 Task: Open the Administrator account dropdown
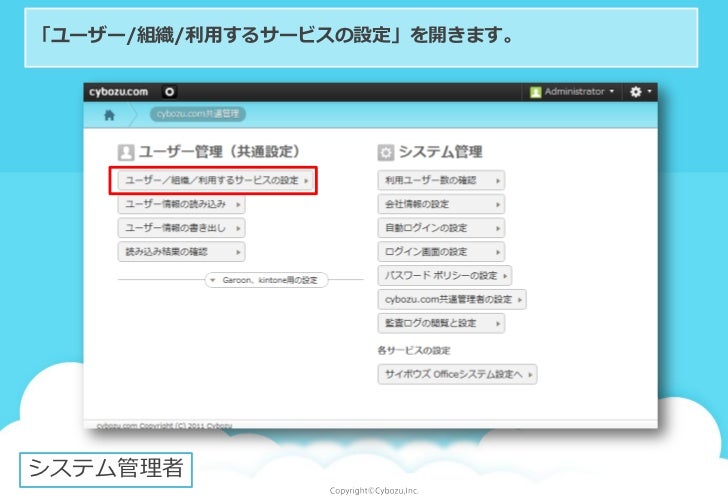pyautogui.click(x=572, y=92)
